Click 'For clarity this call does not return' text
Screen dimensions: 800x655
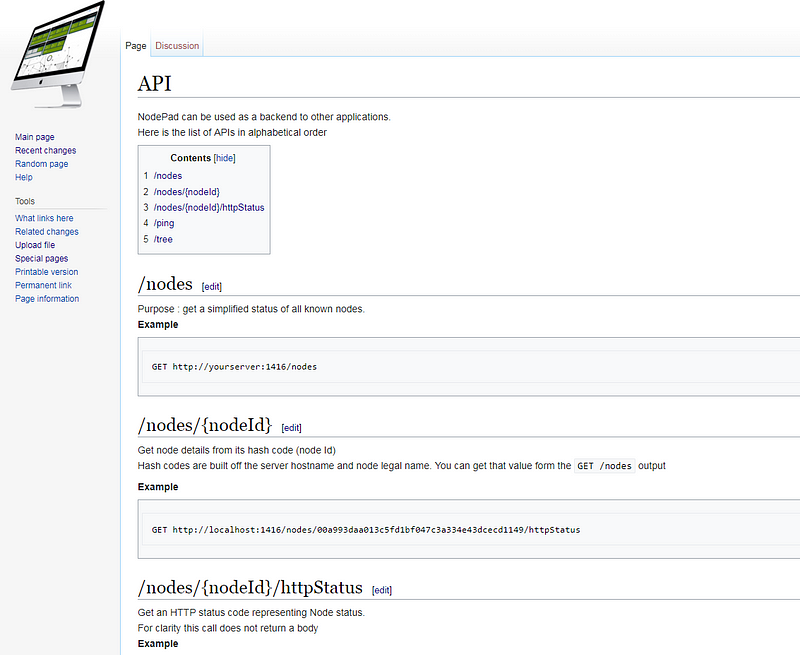click(x=228, y=628)
